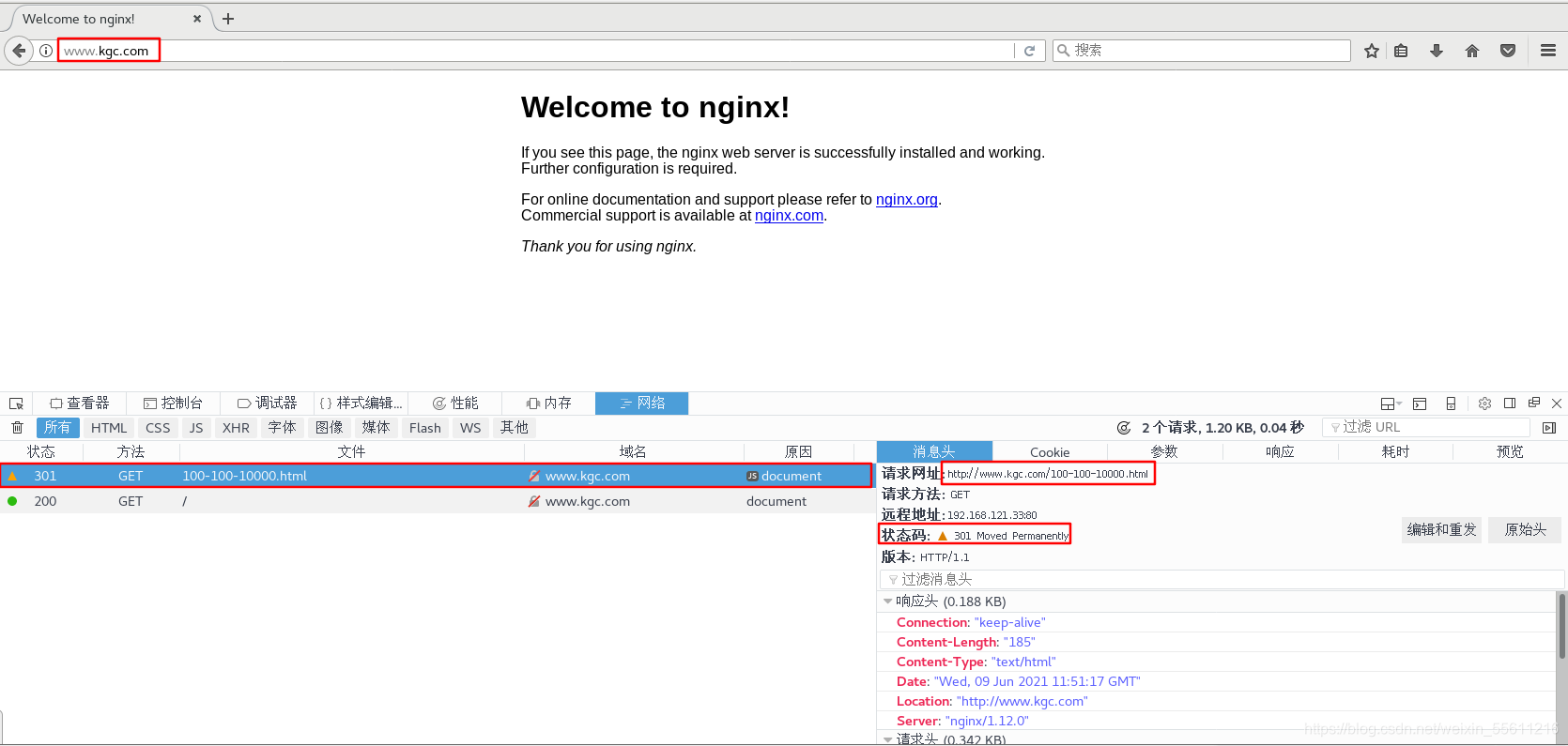The height and width of the screenshot is (746, 1568).
Task: Open downloads arrow icon
Action: (x=1437, y=51)
